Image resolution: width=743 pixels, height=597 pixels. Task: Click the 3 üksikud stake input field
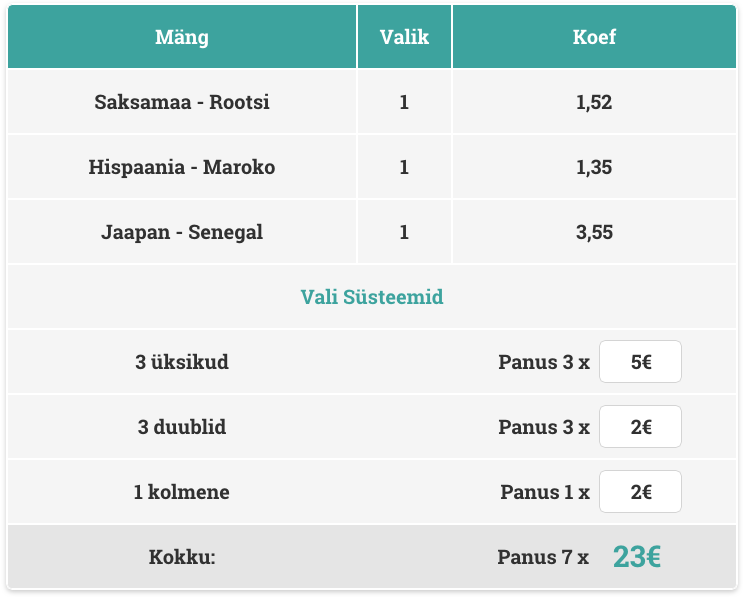640,362
